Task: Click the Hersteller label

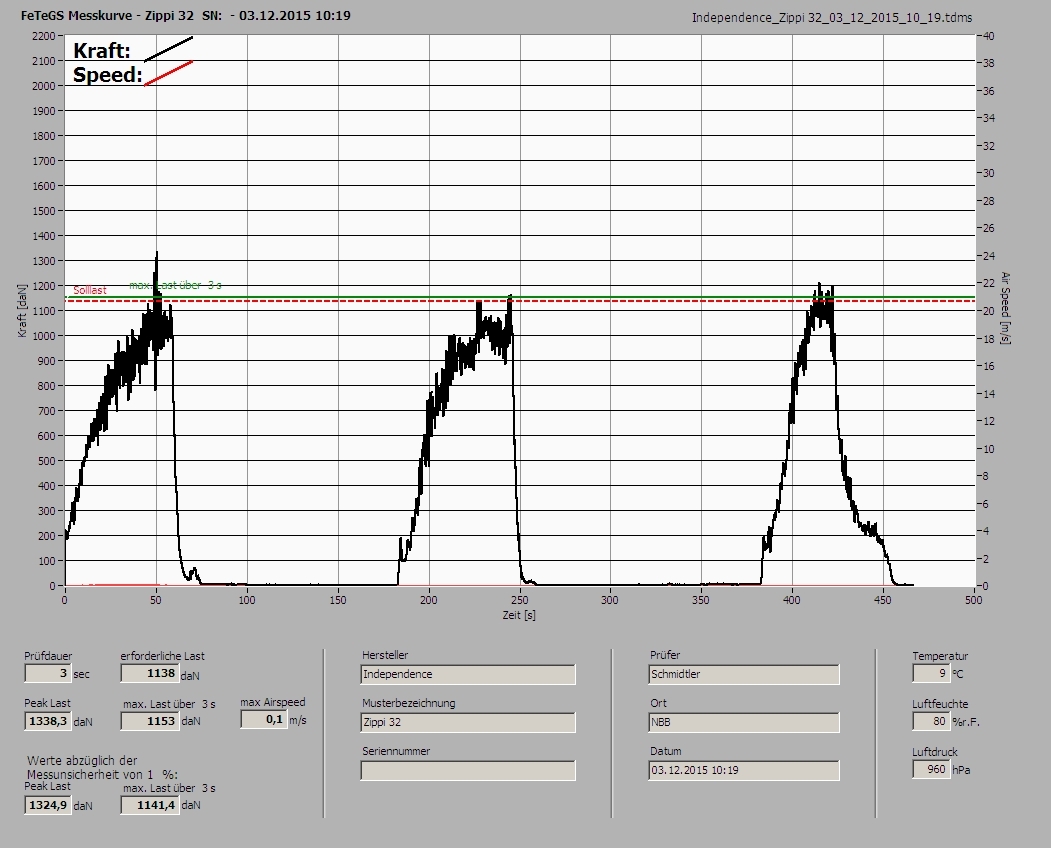Action: [x=385, y=655]
